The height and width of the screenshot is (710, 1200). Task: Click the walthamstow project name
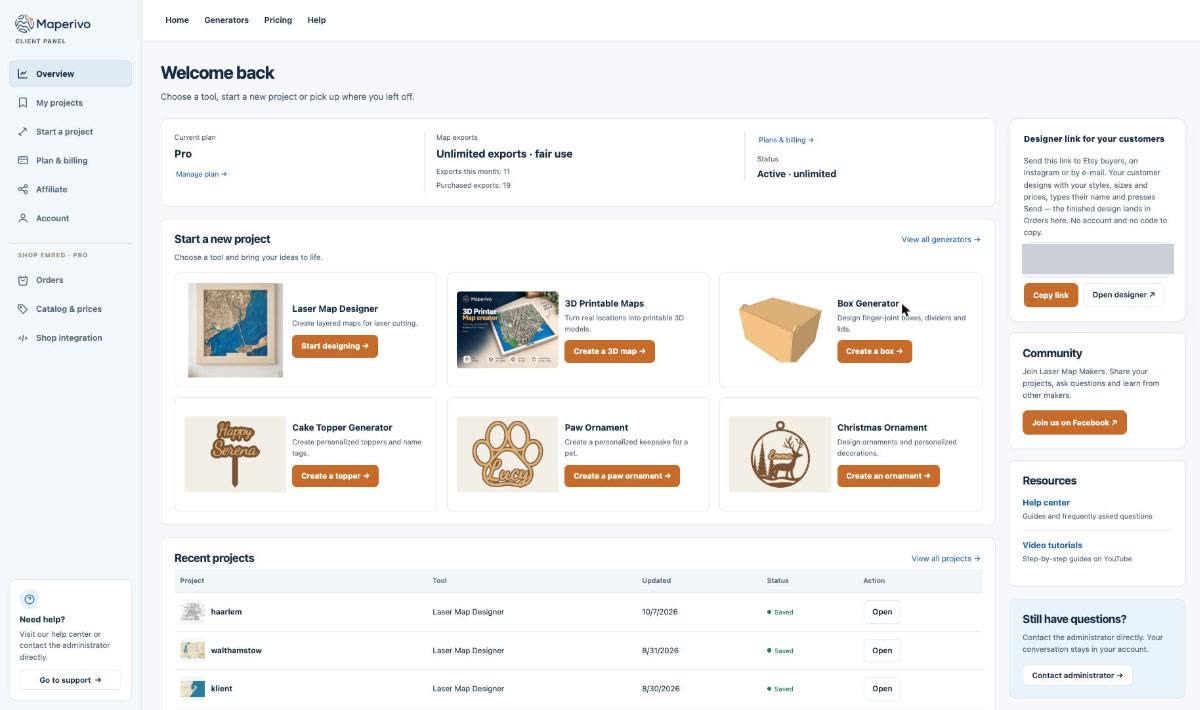click(236, 651)
